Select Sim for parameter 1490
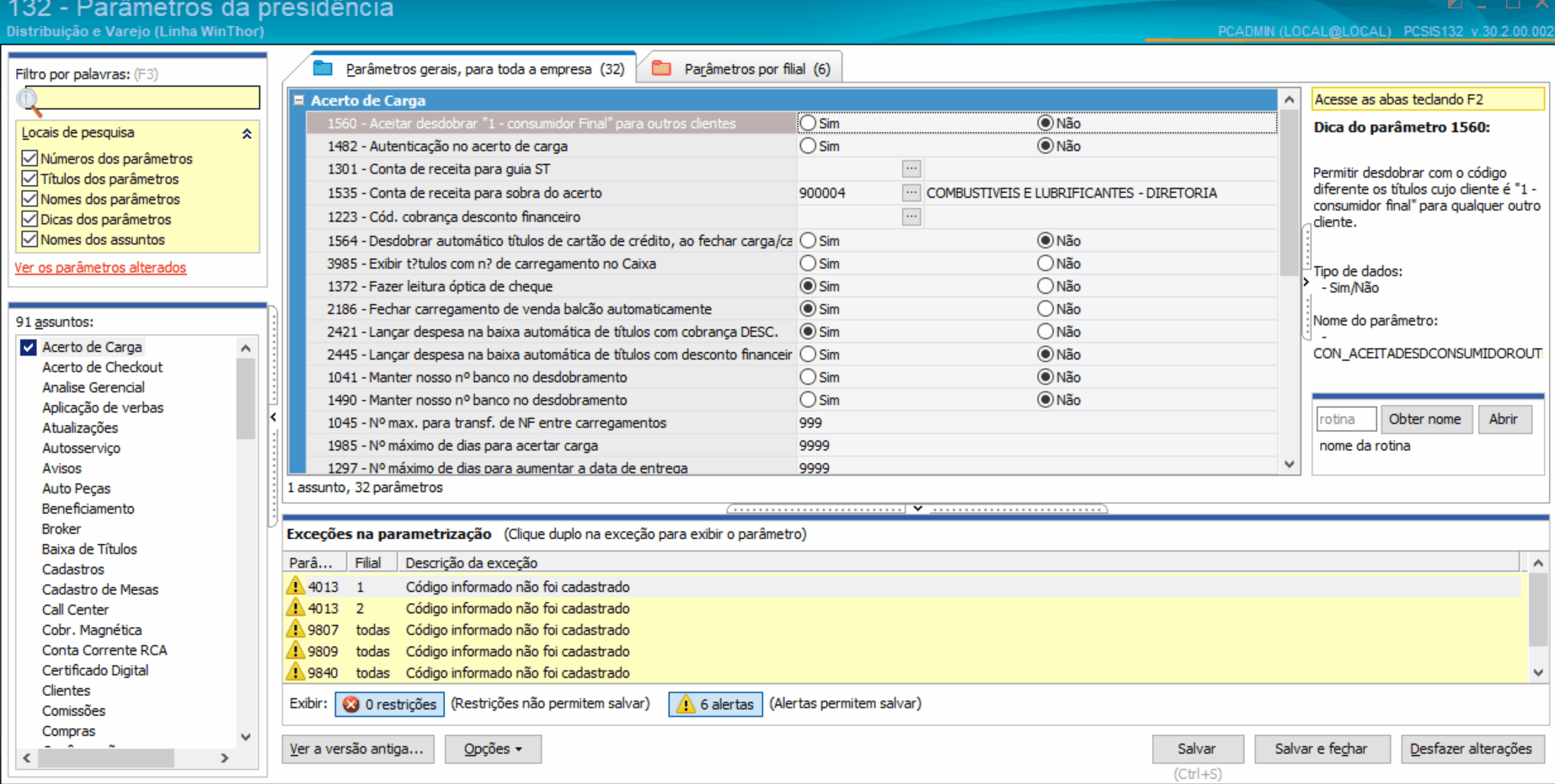The image size is (1555, 784). click(808, 400)
